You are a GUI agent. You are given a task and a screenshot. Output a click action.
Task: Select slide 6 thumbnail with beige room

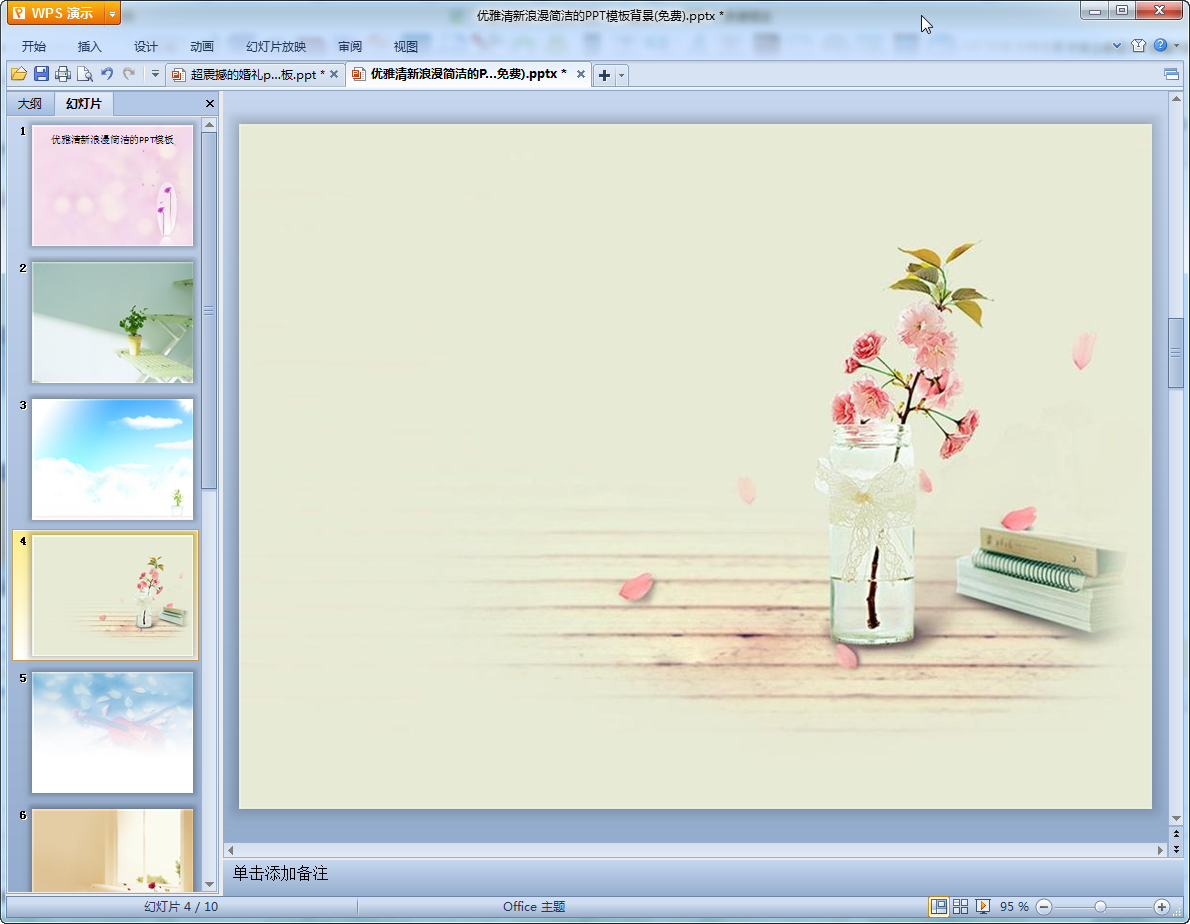(x=112, y=850)
